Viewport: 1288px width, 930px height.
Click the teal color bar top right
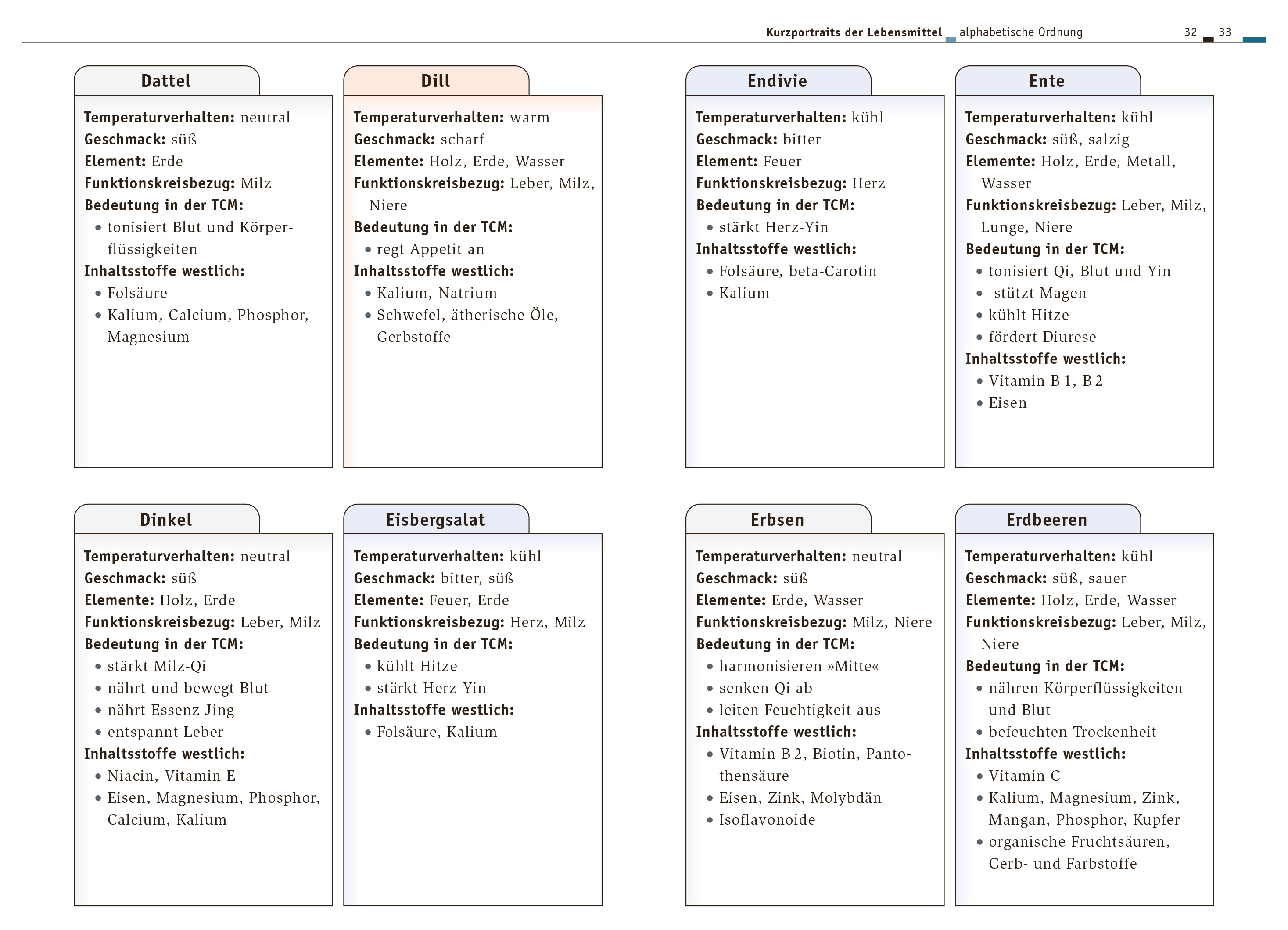(x=1254, y=40)
